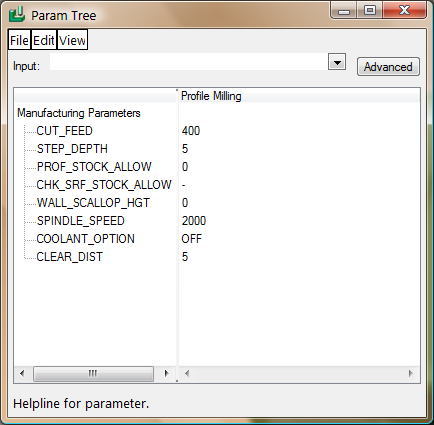Select Manufacturing Parameters tree root
The height and width of the screenshot is (425, 434).
coord(79,113)
